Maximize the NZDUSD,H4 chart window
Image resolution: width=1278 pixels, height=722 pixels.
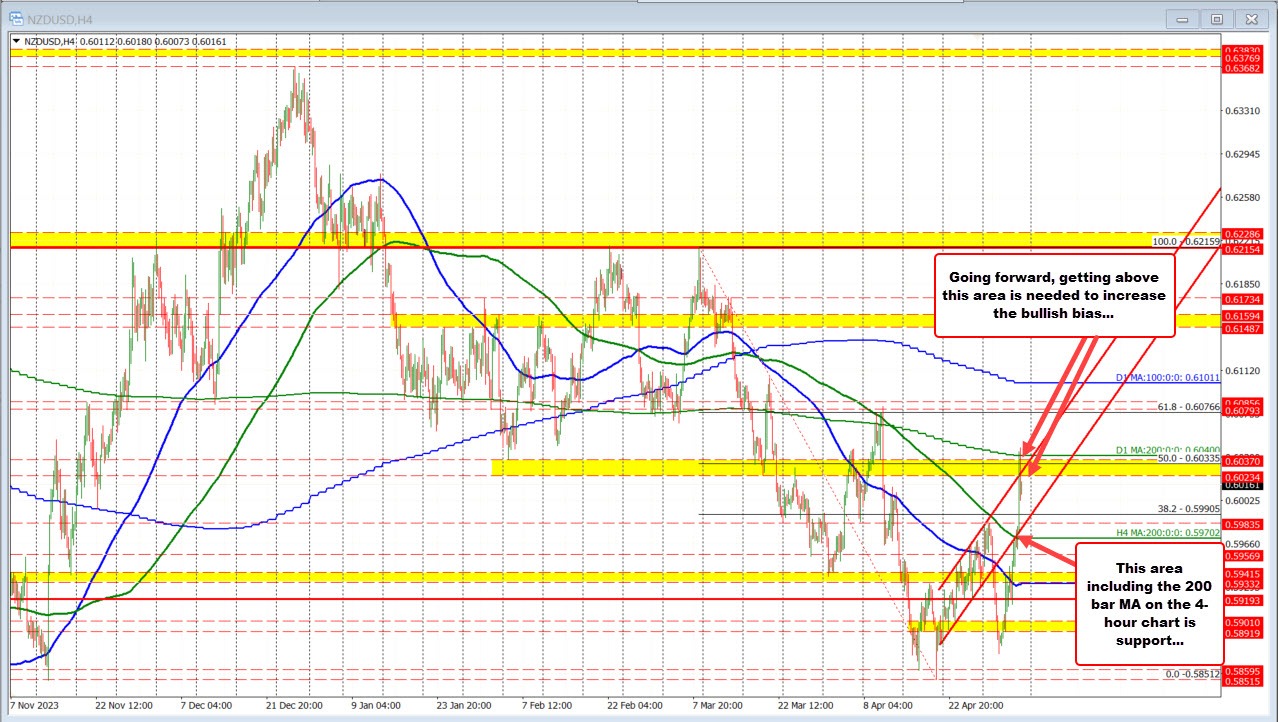(x=1216, y=18)
